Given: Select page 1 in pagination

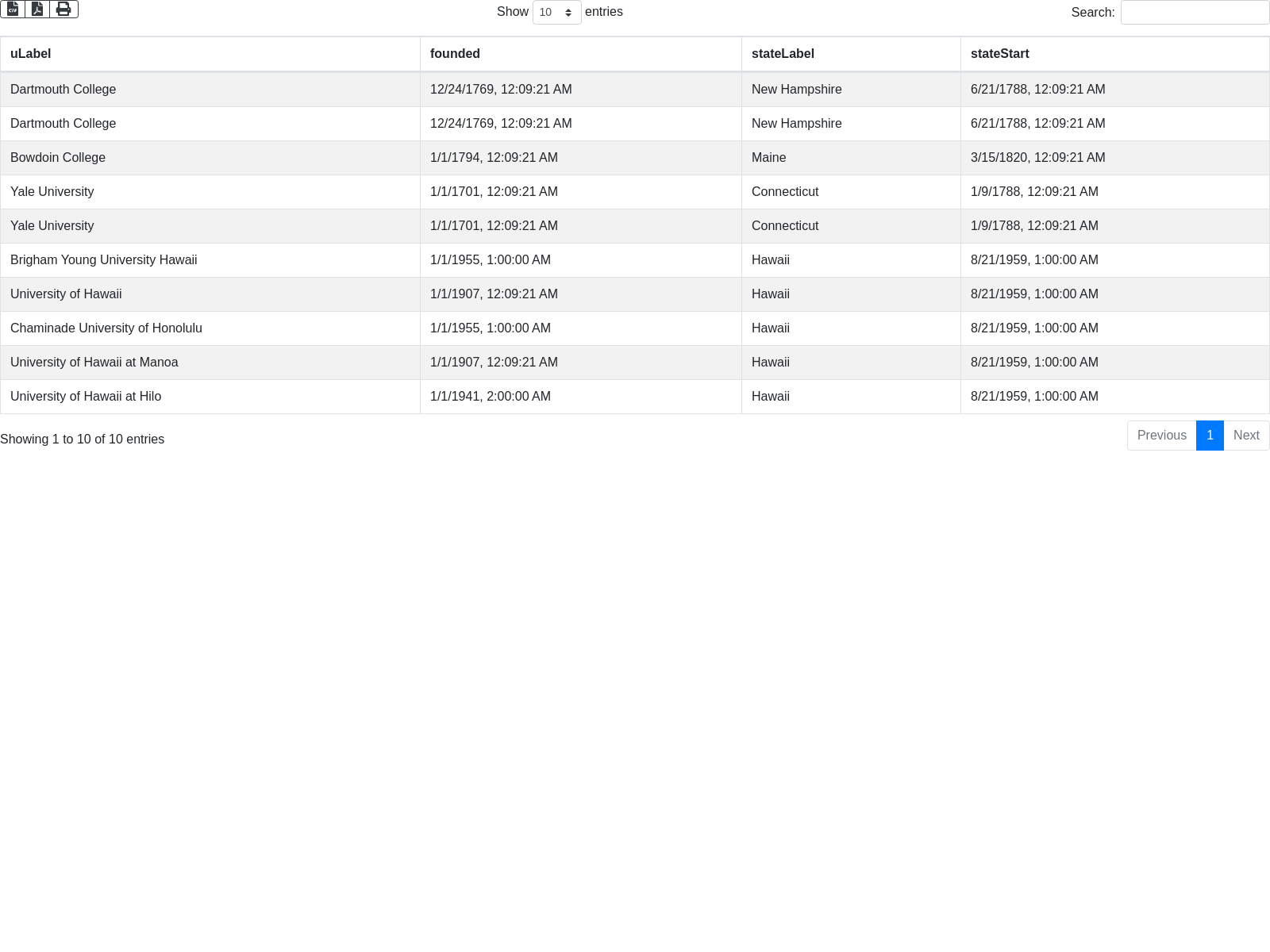Looking at the screenshot, I should tap(1210, 436).
